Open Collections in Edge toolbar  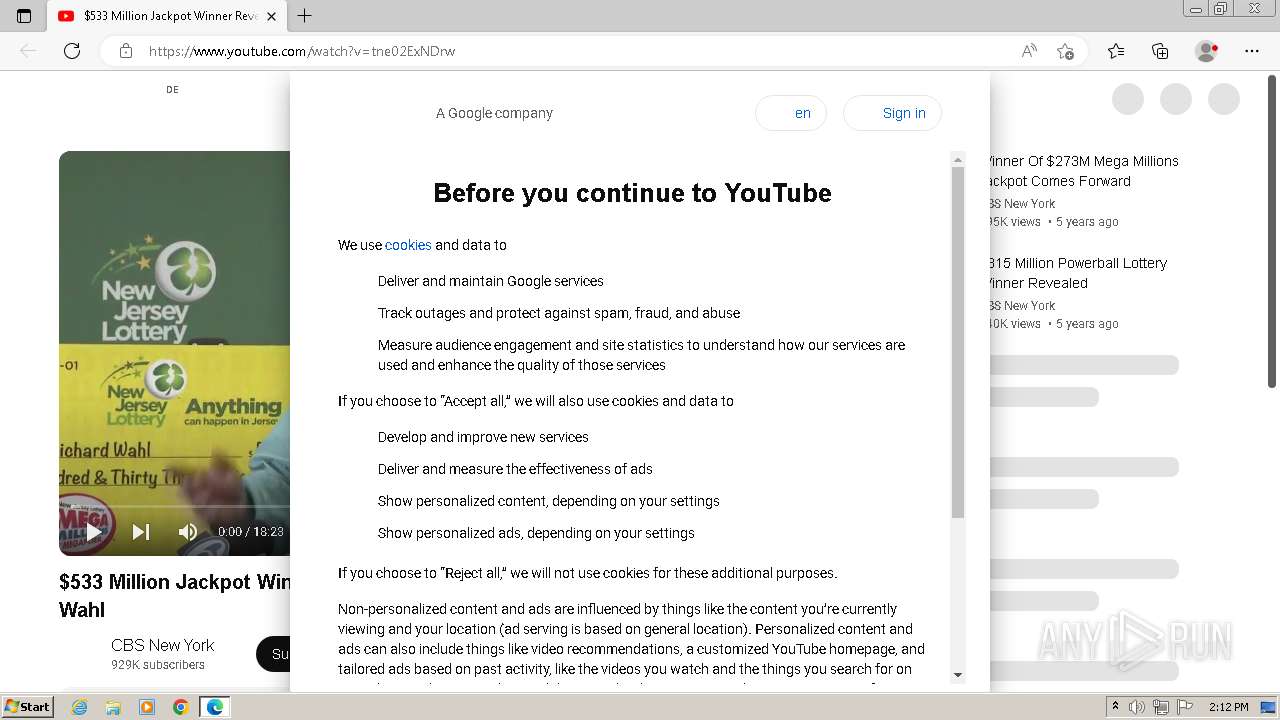tap(1160, 51)
